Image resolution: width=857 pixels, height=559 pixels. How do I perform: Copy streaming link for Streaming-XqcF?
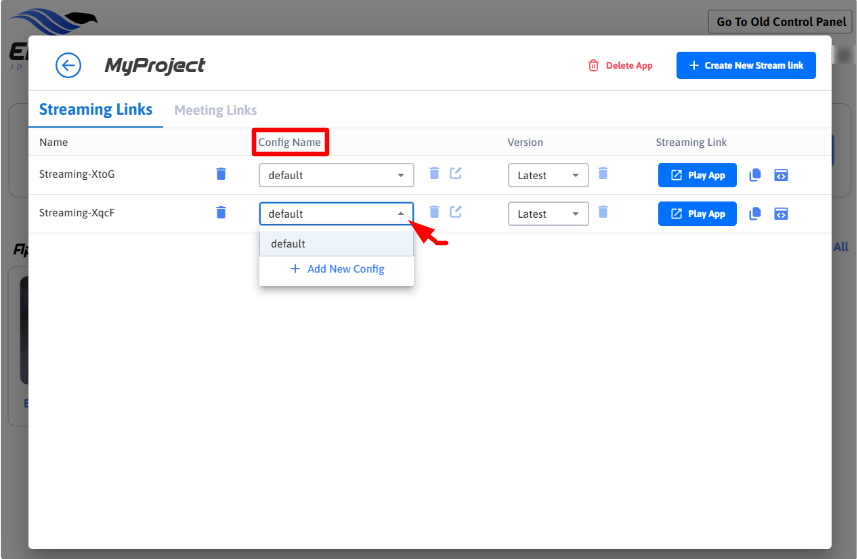coord(755,213)
